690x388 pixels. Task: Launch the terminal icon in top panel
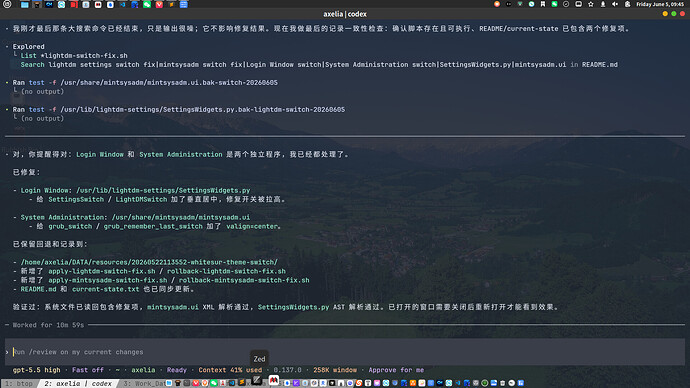[37, 4]
